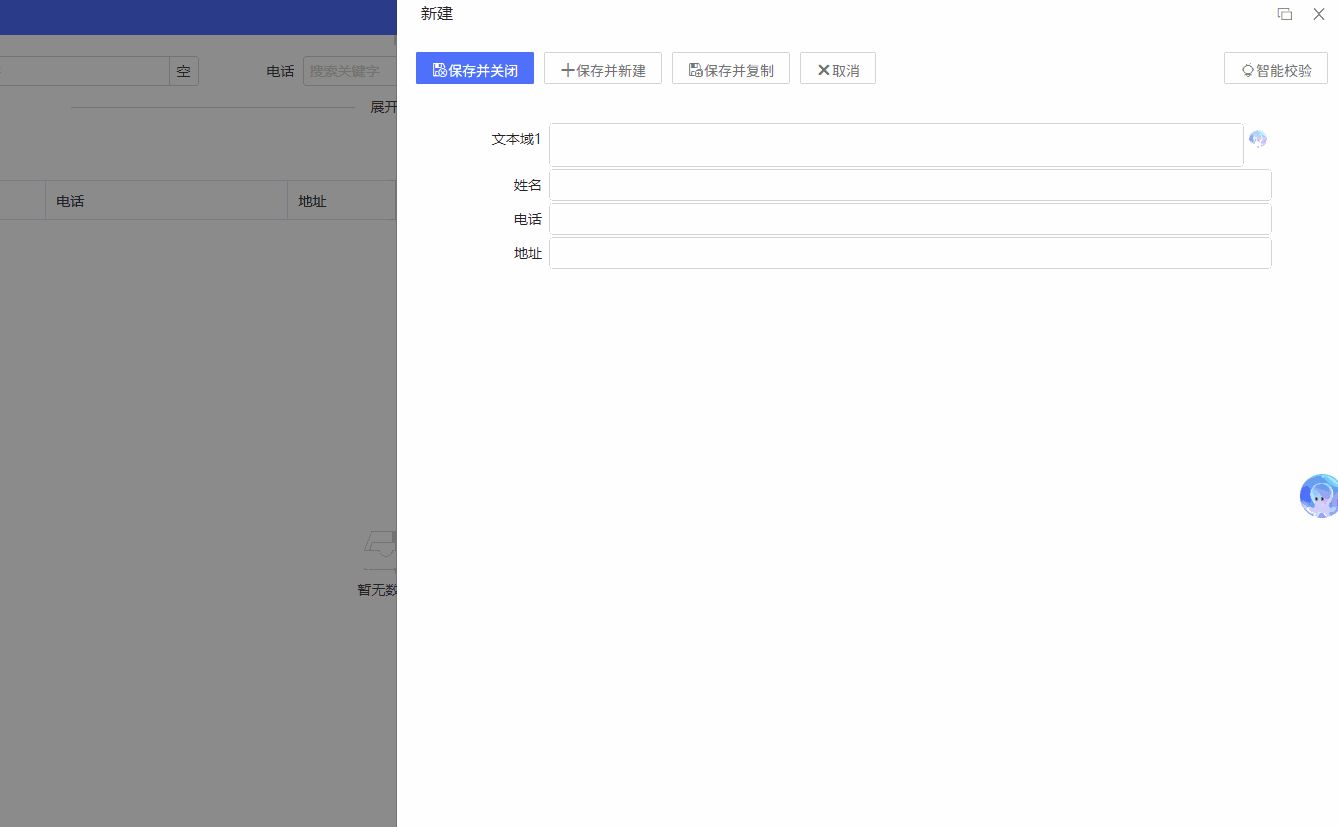Select the 电话 field in the form
The image size is (1338, 827).
pos(910,219)
